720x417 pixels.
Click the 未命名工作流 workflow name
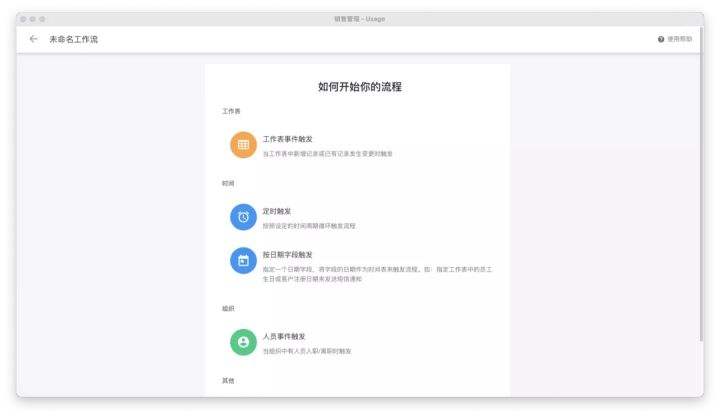click(x=74, y=39)
